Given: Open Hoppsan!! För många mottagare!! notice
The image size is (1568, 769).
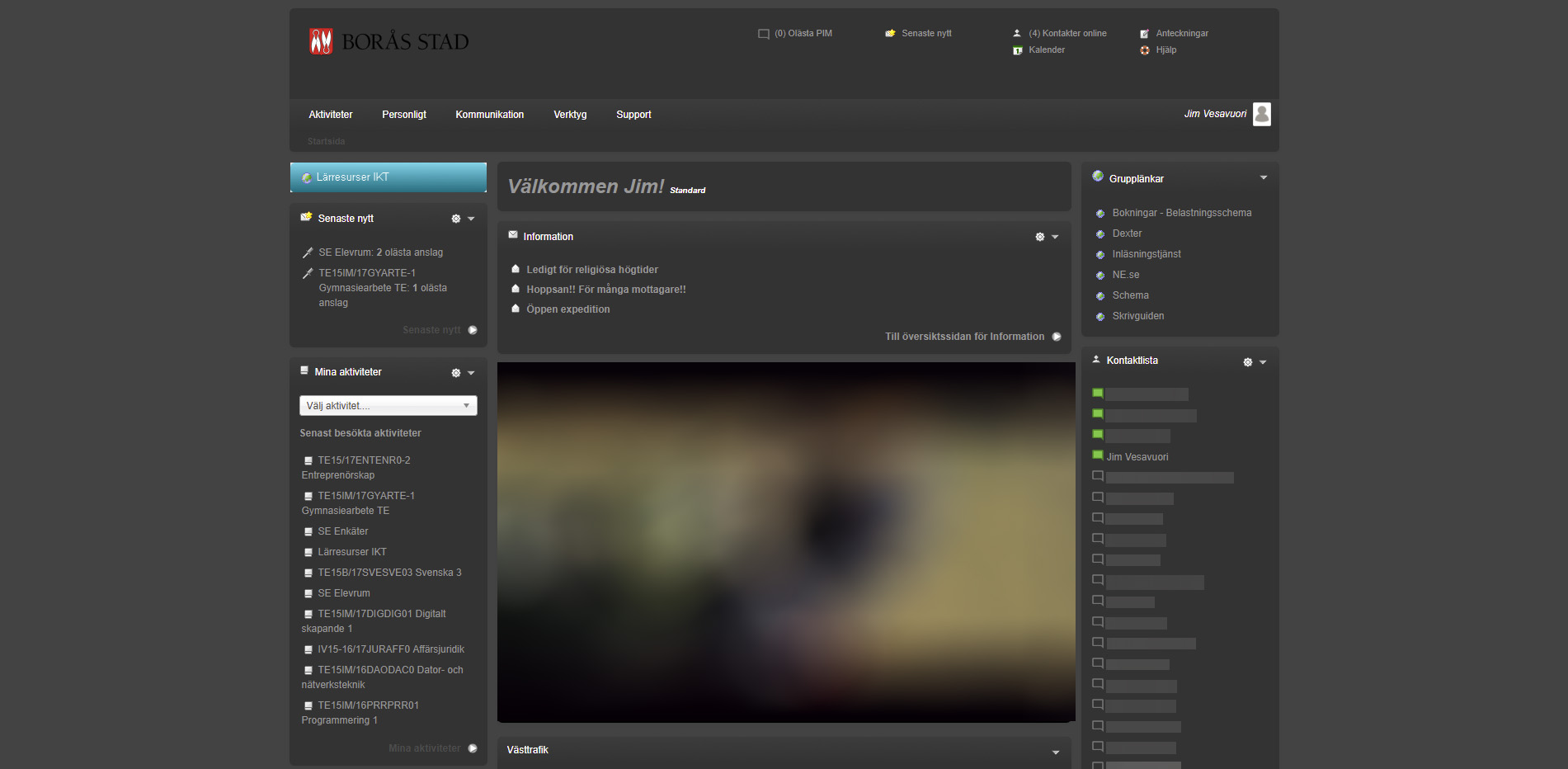Looking at the screenshot, I should click(606, 290).
